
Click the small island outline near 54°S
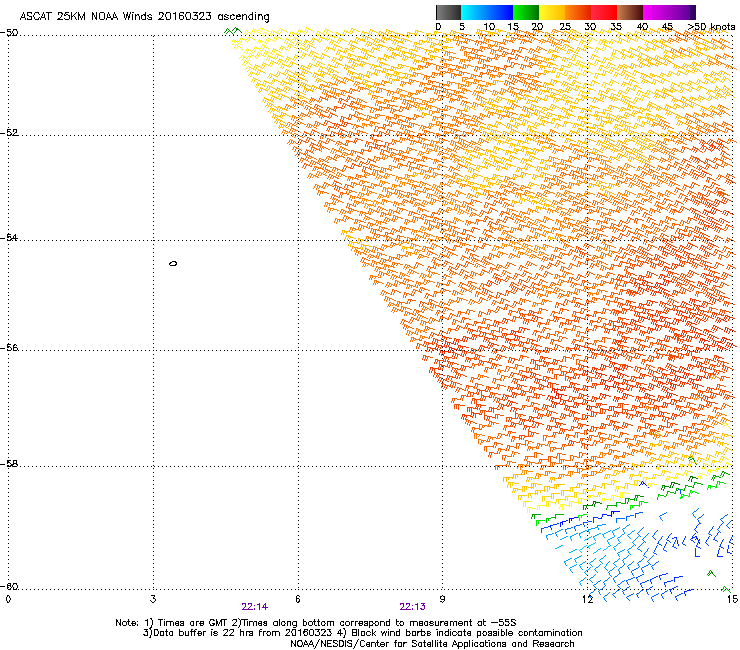click(x=173, y=263)
